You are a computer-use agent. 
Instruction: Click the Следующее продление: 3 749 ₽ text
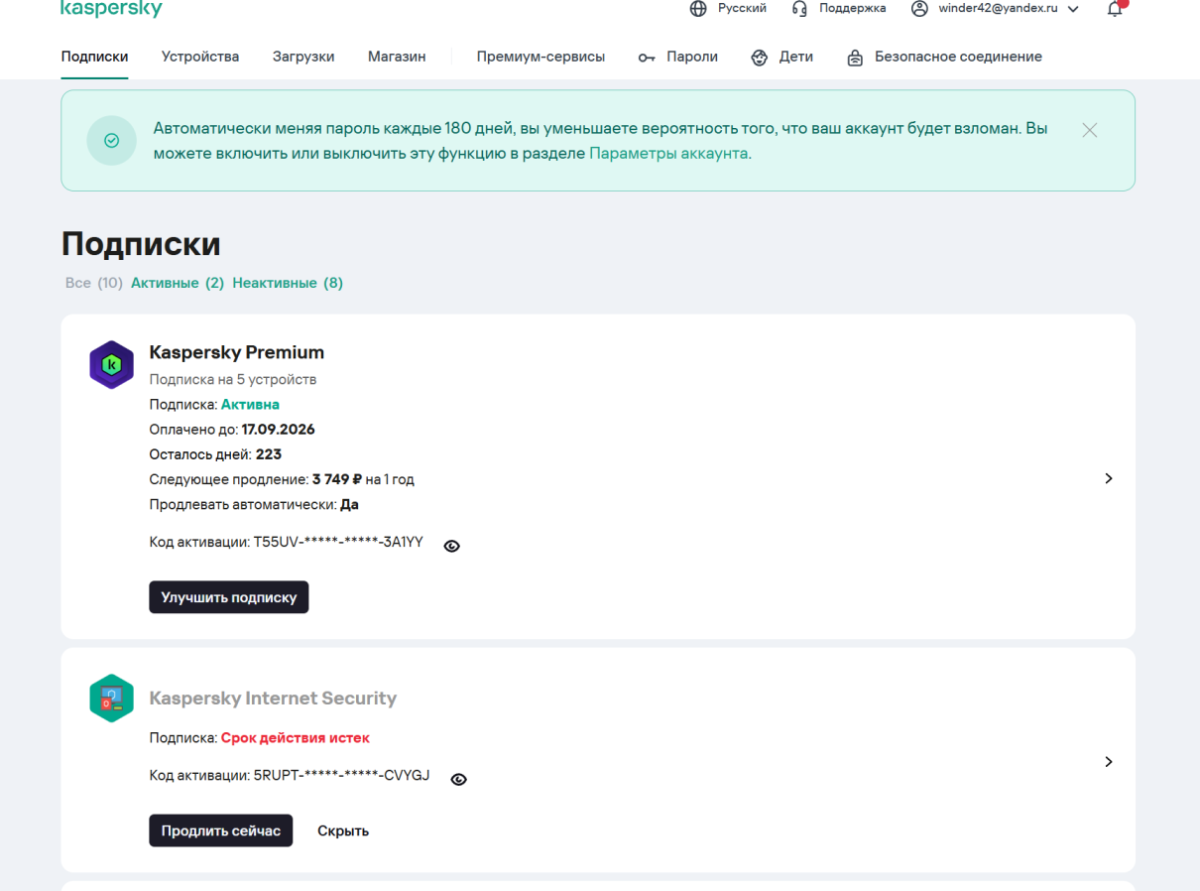coord(255,479)
